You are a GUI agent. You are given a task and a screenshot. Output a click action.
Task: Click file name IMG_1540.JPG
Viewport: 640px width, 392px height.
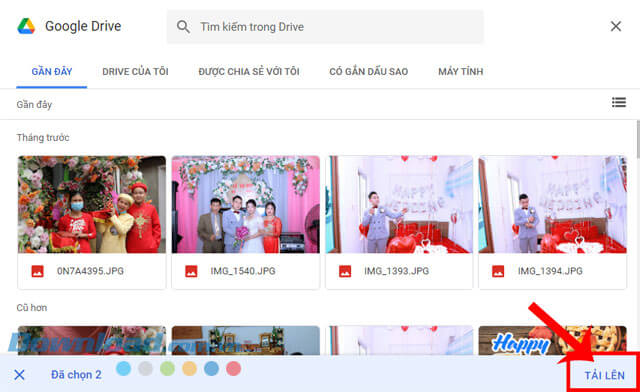coord(243,271)
